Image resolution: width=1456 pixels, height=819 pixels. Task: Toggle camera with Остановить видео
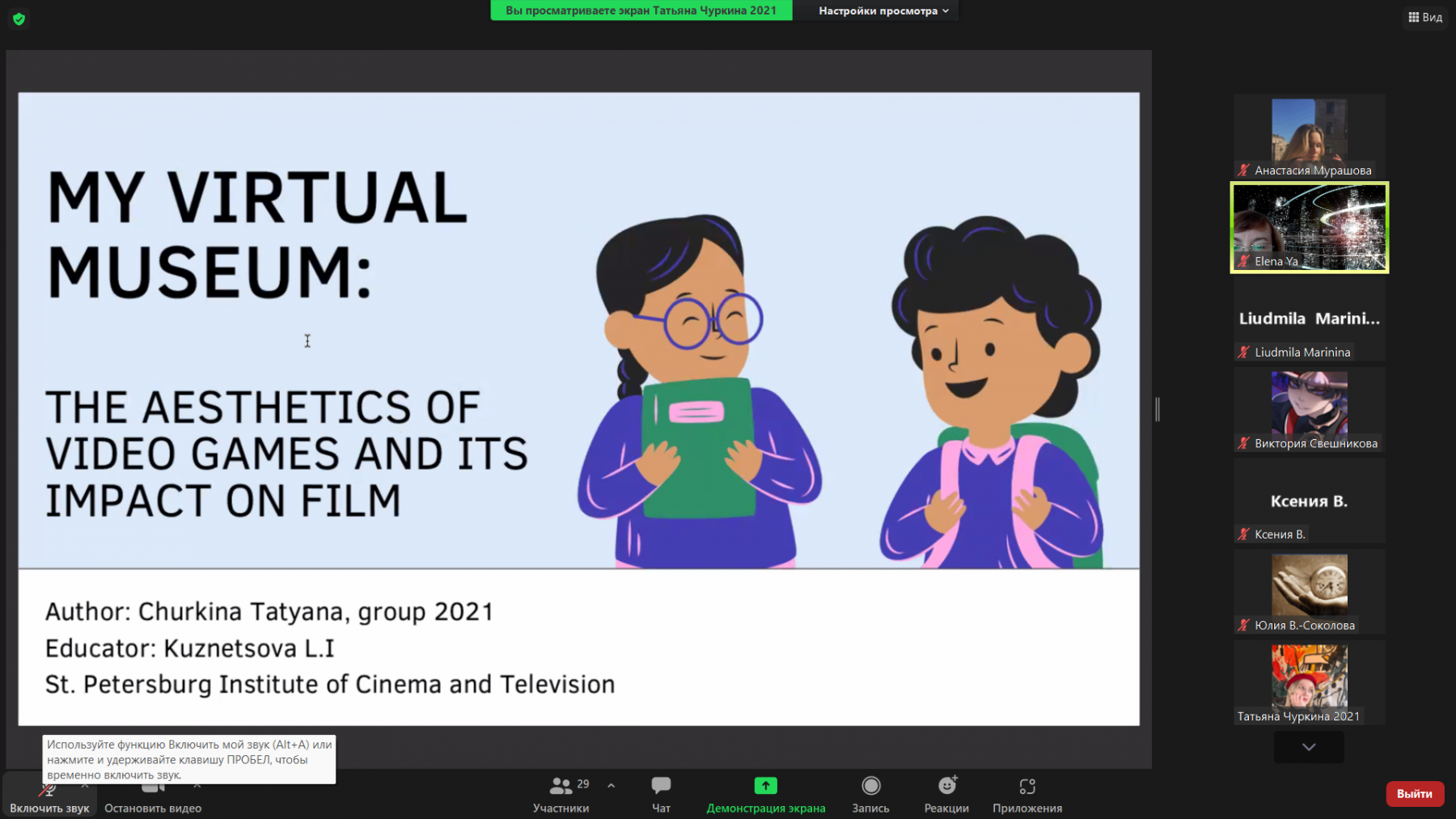click(153, 795)
